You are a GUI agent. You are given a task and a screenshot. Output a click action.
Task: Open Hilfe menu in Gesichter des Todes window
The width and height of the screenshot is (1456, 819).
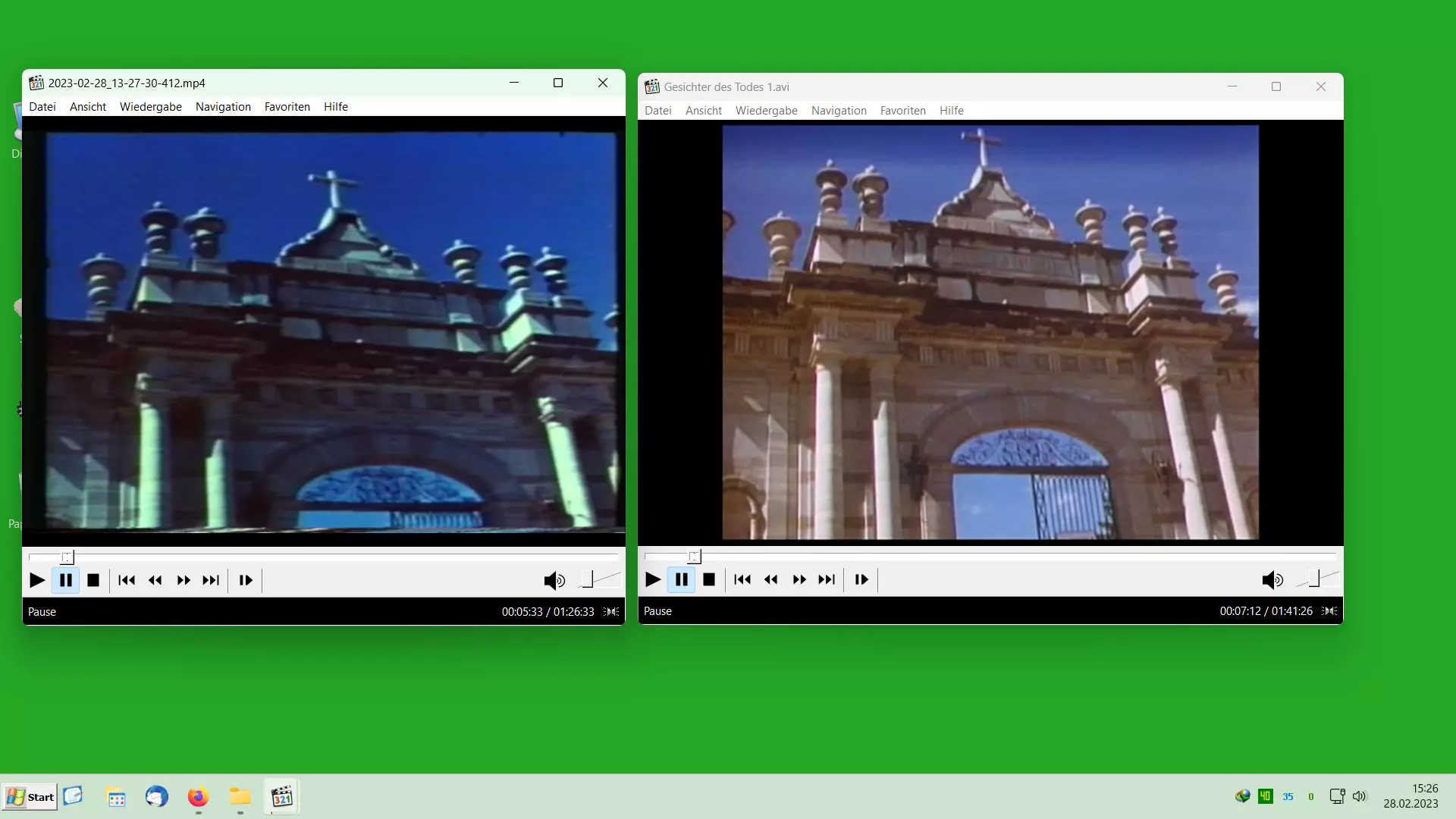pos(952,111)
